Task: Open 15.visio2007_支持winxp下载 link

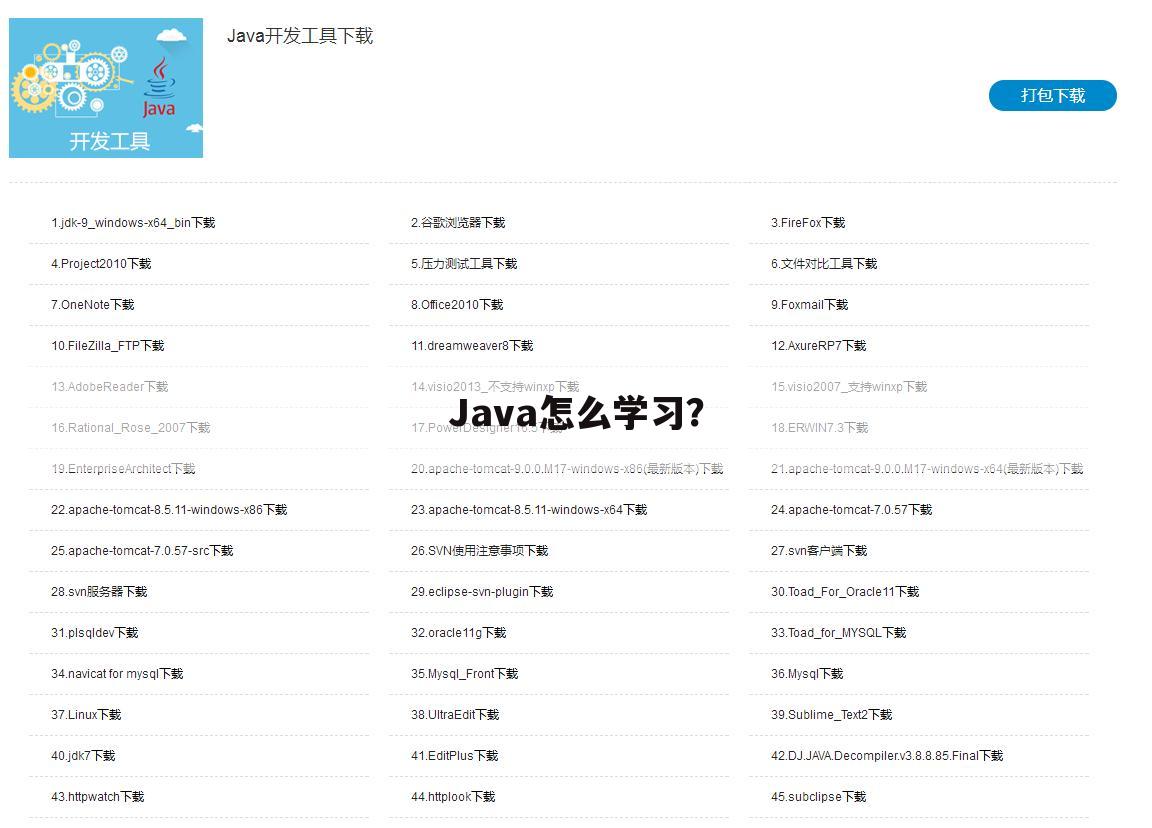Action: [x=849, y=387]
